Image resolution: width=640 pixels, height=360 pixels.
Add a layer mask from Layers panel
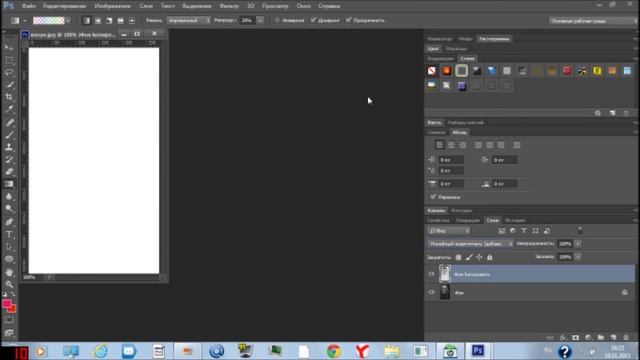coord(576,338)
